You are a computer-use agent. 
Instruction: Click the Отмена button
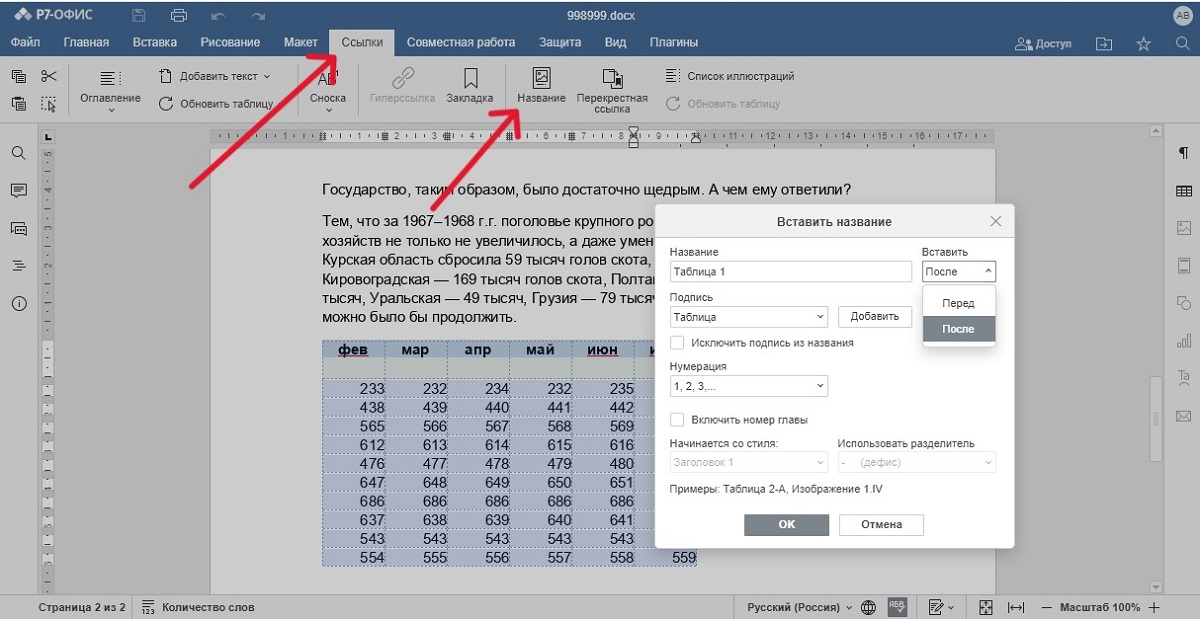tap(880, 524)
